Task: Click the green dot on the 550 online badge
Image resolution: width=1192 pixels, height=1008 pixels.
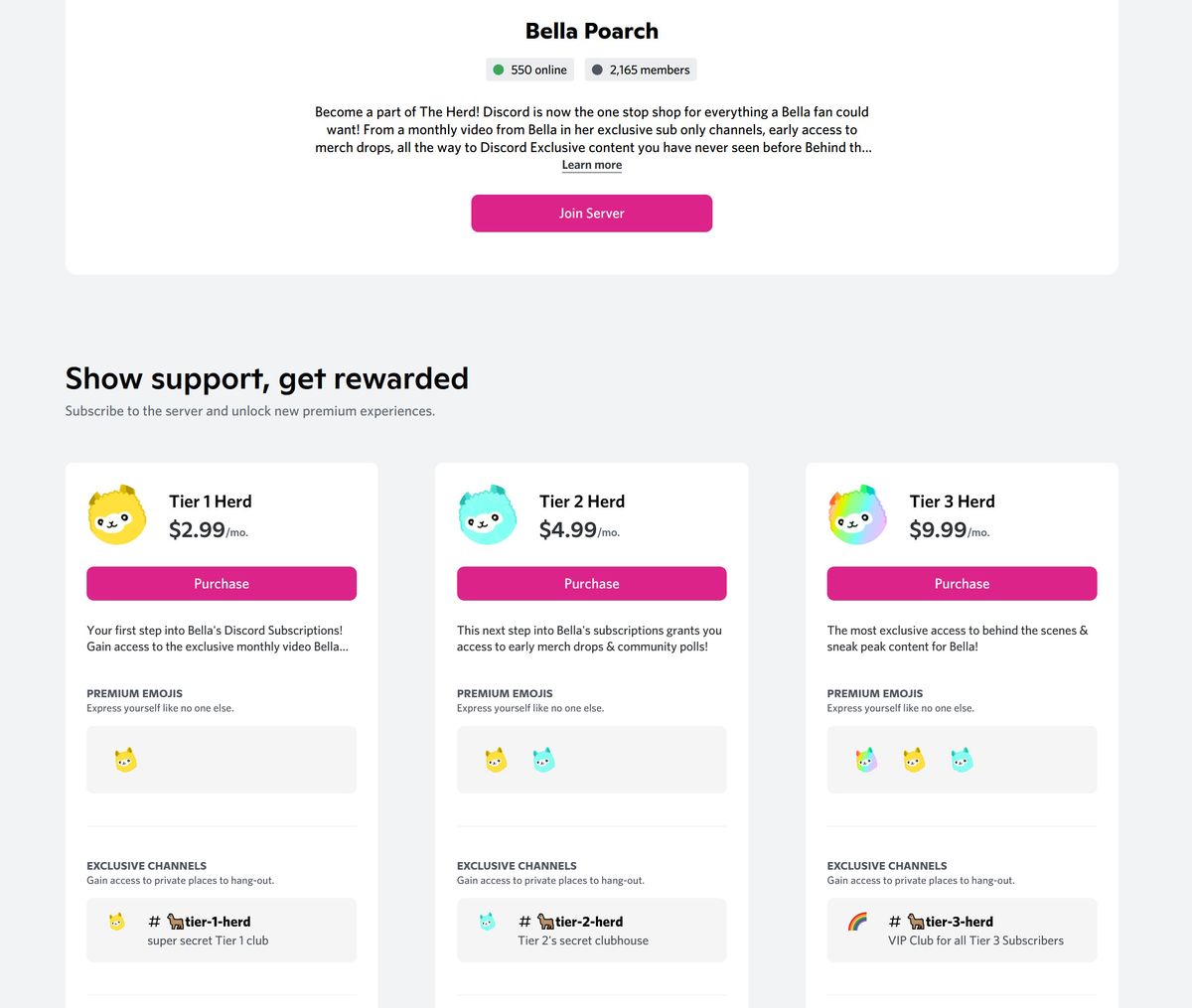Action: tap(500, 70)
